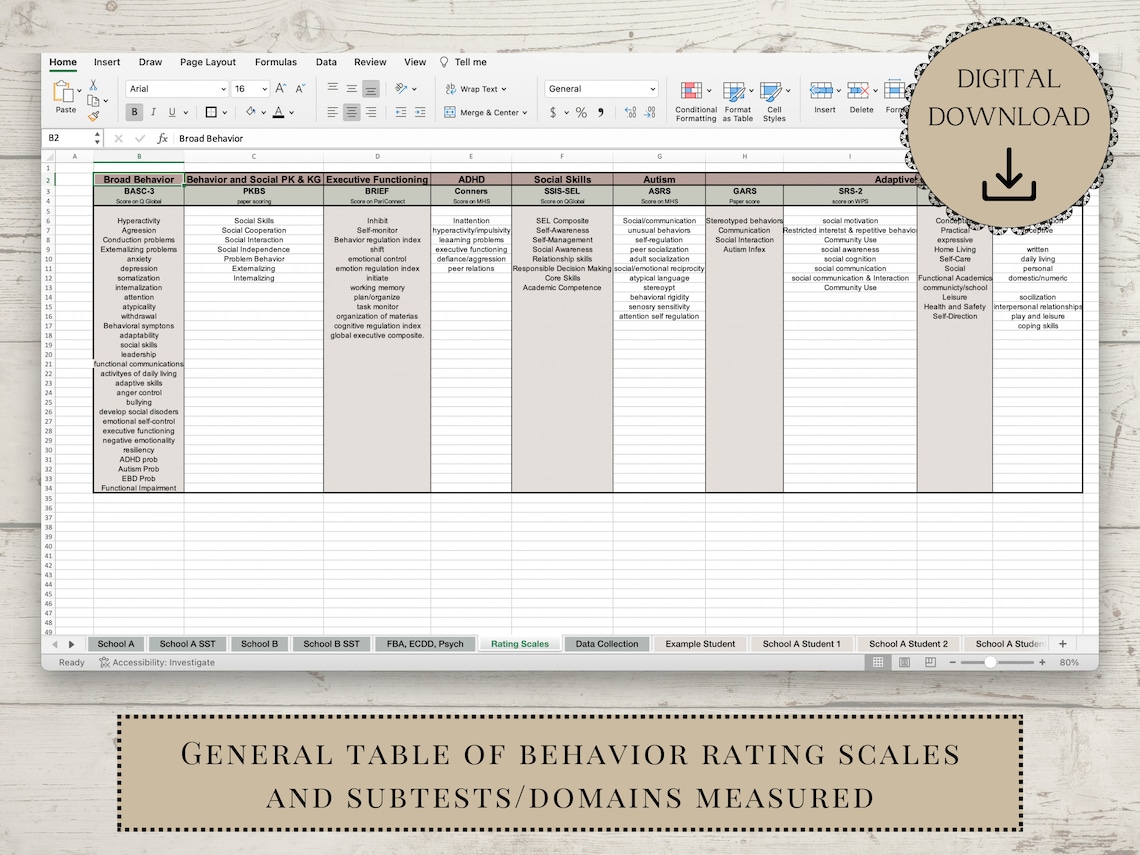Viewport: 1140px width, 855px height.
Task: Click Accessibility: Investigate in status bar
Action: pos(155,662)
